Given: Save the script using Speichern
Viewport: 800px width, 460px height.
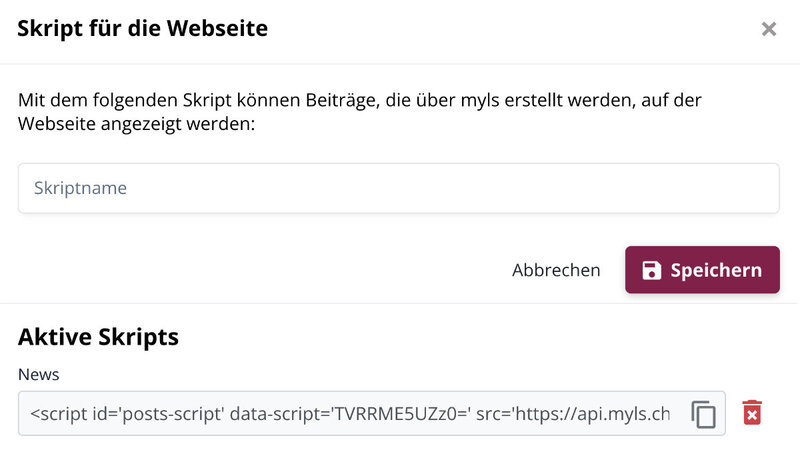Looking at the screenshot, I should point(702,270).
